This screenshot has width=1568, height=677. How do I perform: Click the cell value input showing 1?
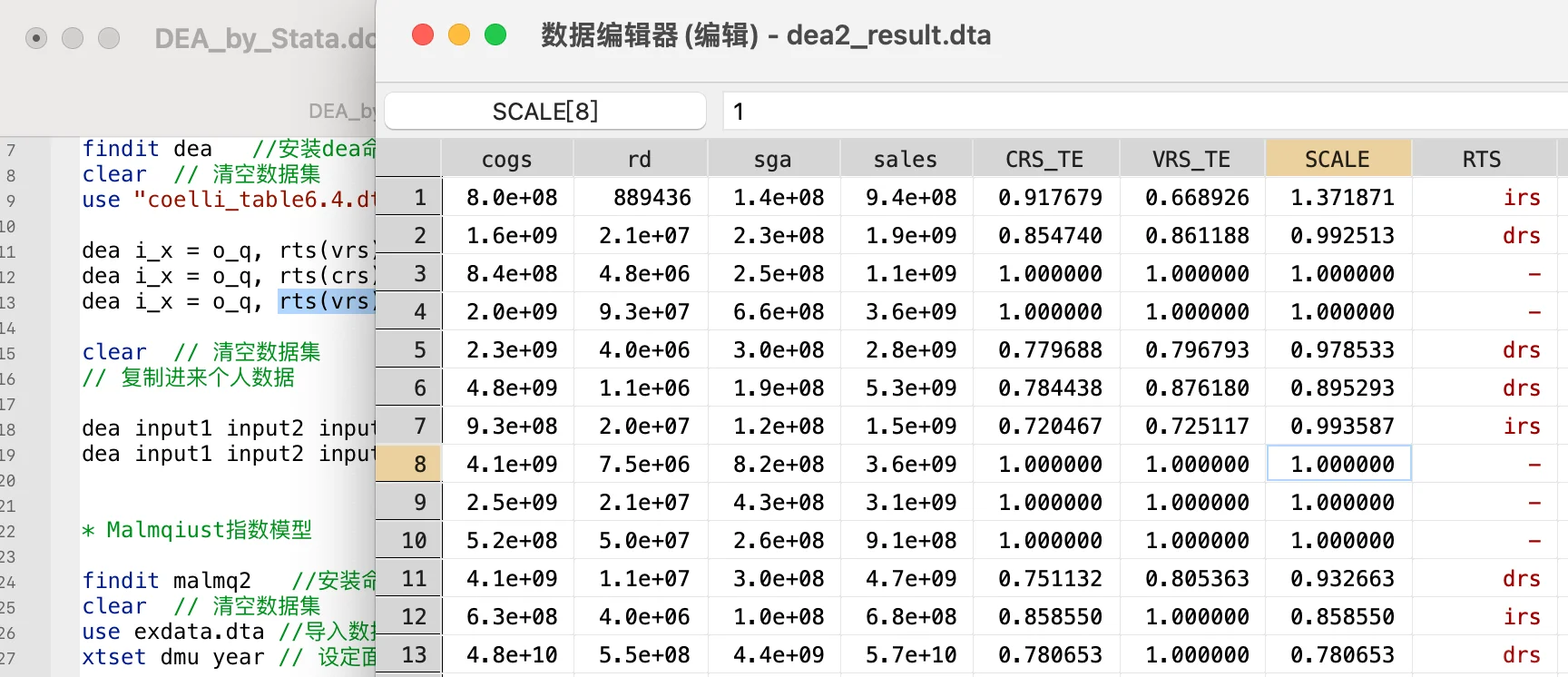[1145, 112]
